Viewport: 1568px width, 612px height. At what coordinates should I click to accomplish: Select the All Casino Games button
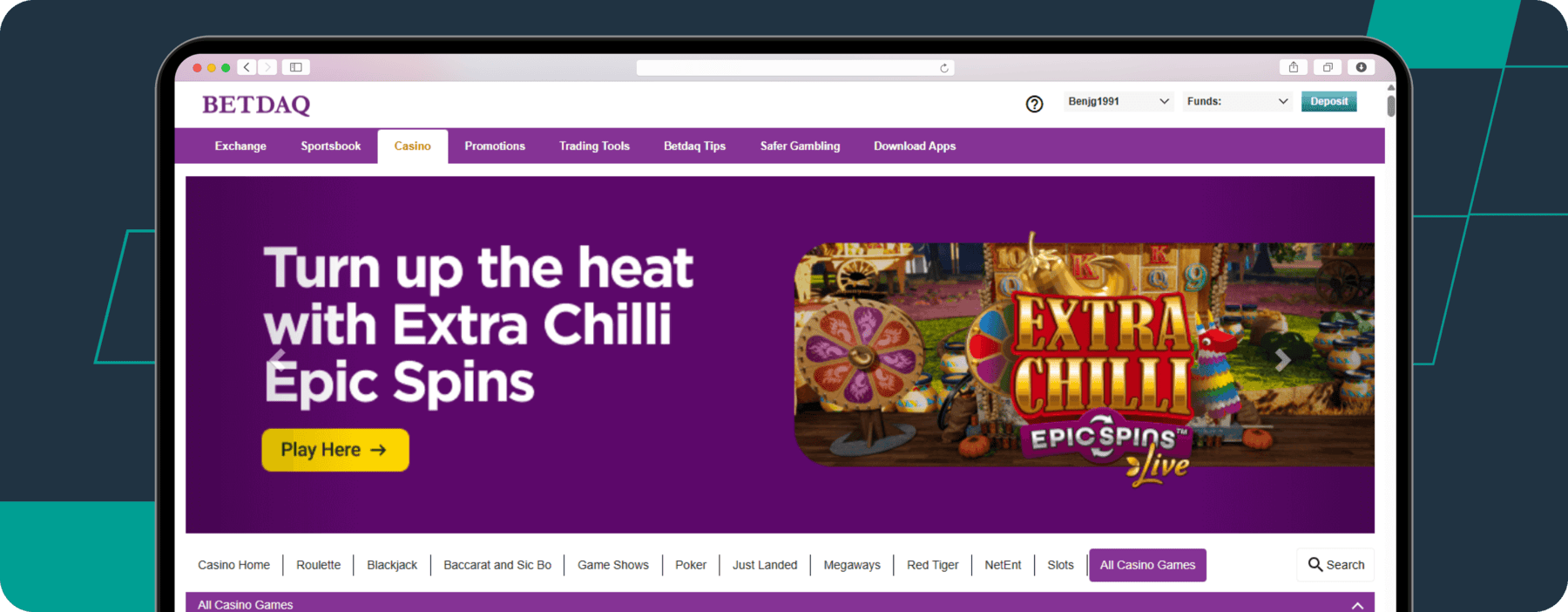click(x=1147, y=565)
